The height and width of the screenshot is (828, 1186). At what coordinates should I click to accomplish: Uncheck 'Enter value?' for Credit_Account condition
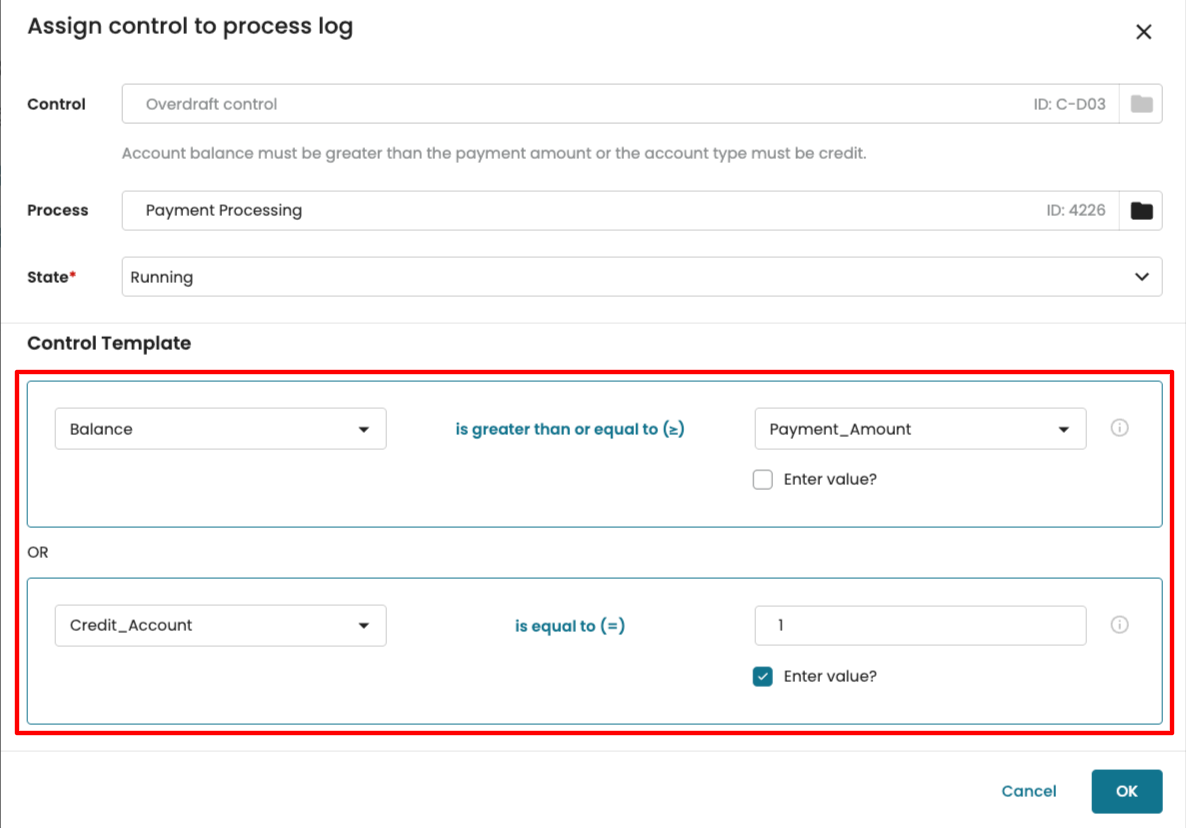[763, 677]
